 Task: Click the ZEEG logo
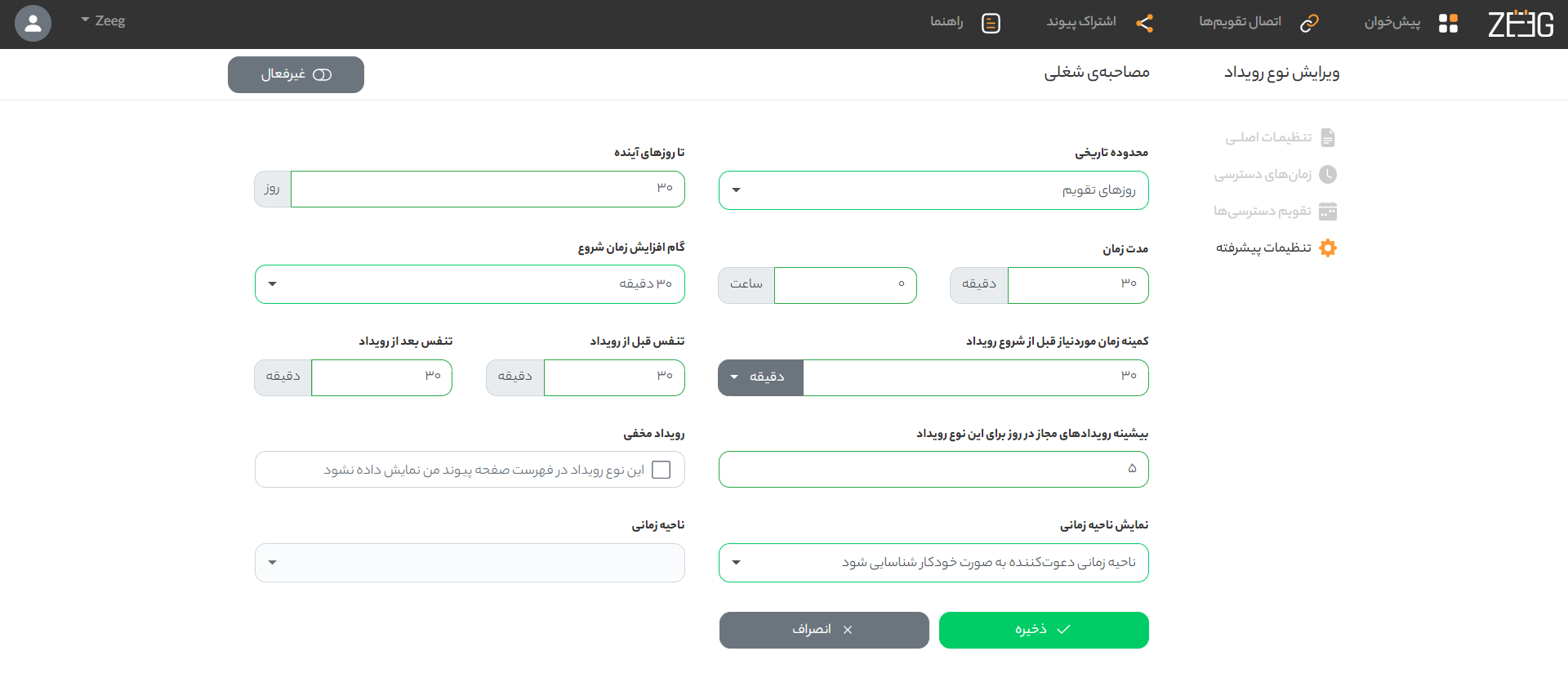click(1521, 24)
